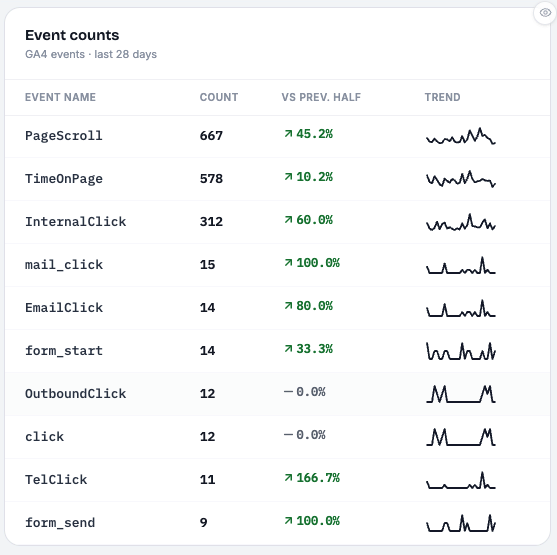
Task: Select the TelClick event name
Action: (x=56, y=480)
